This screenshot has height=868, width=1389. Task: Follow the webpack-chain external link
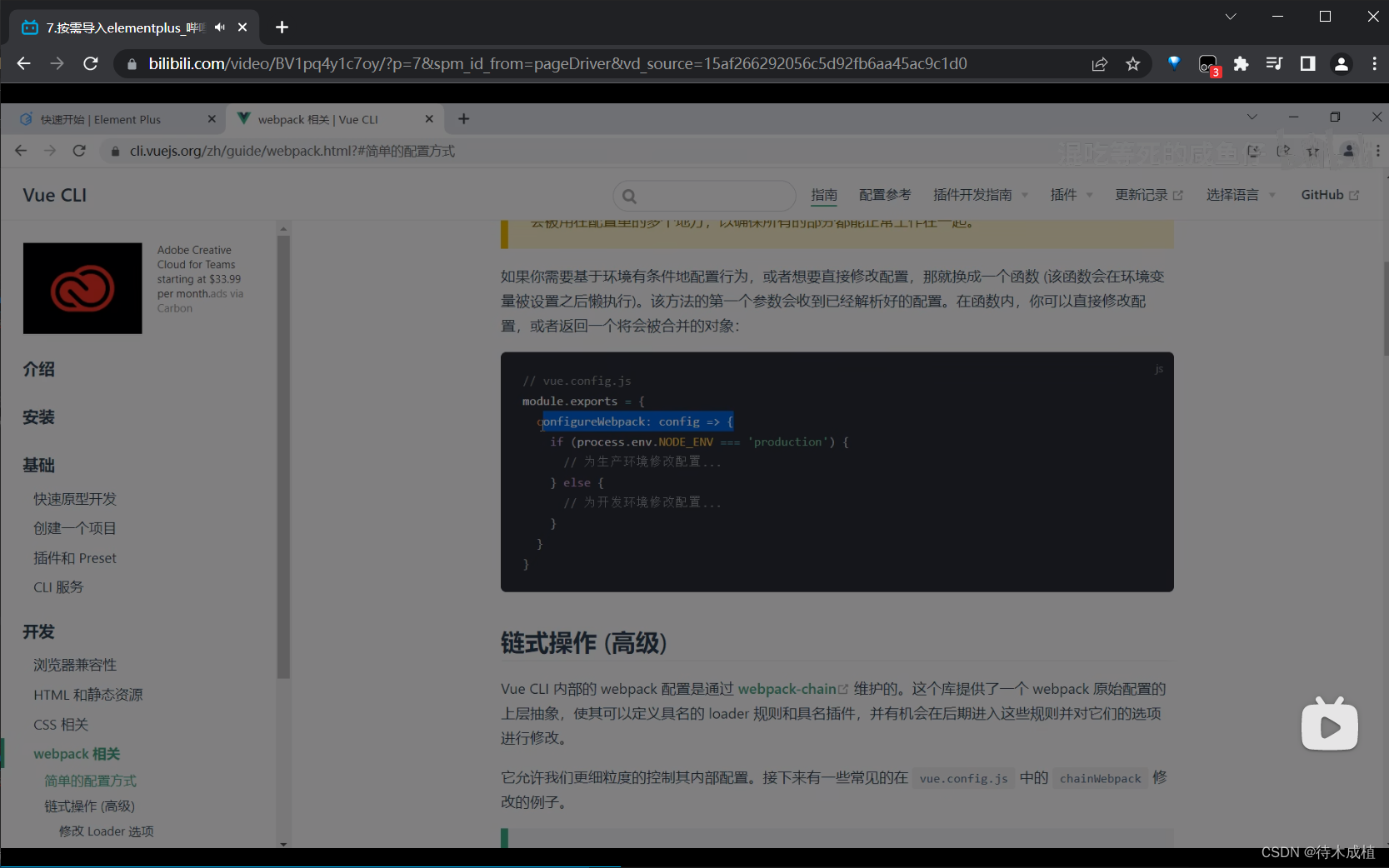click(792, 689)
